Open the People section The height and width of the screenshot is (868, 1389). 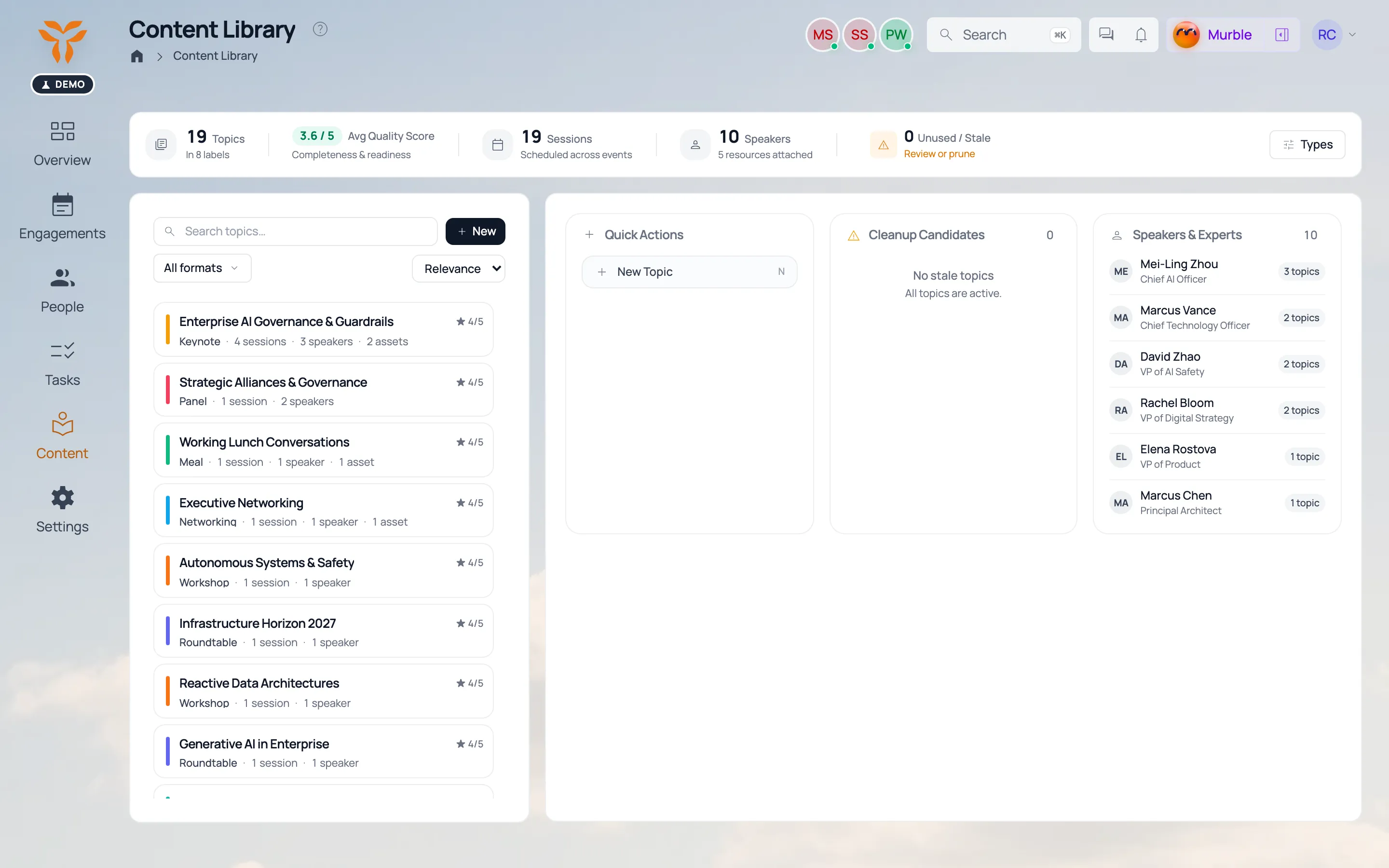click(x=62, y=290)
